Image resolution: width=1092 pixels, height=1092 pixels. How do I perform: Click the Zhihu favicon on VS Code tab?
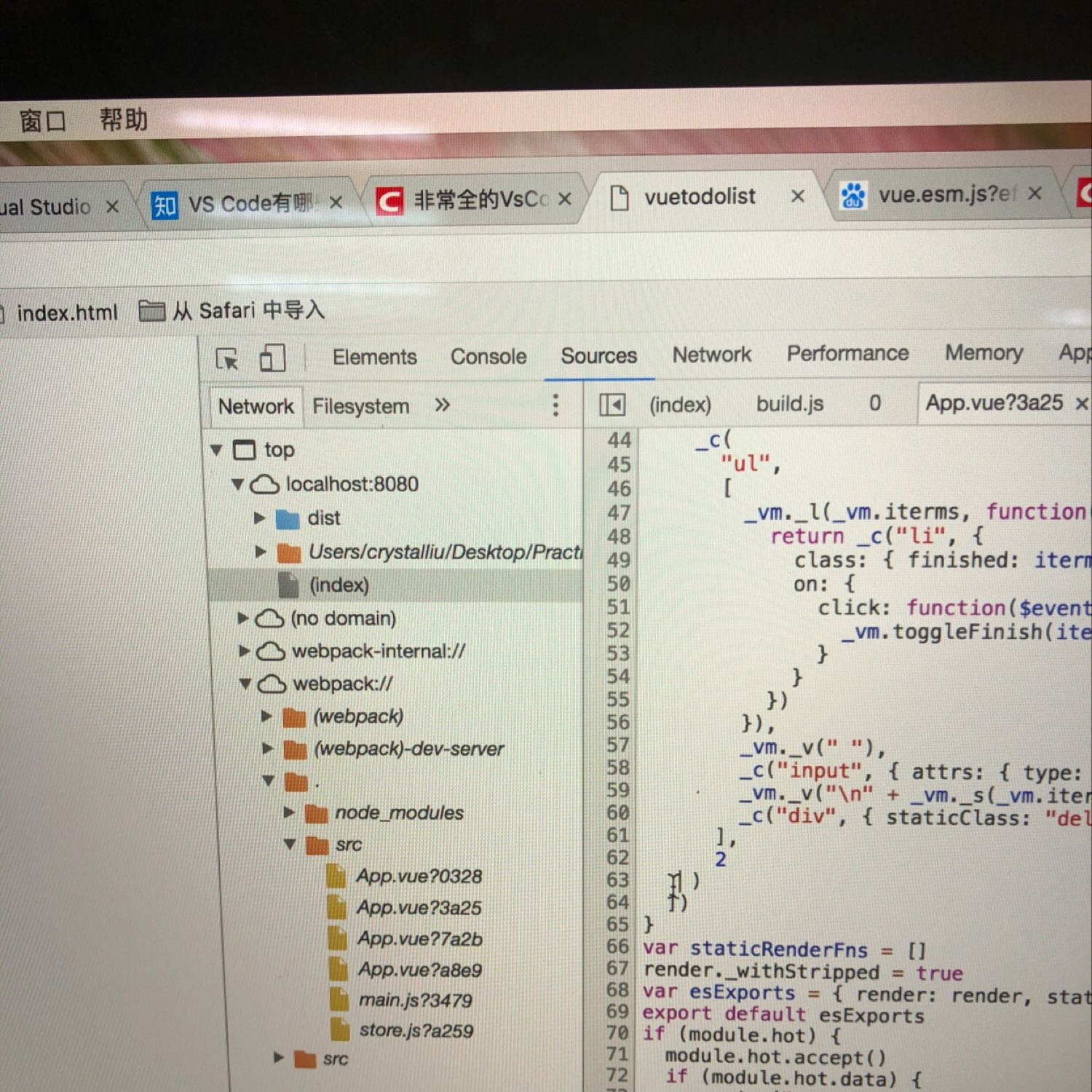165,205
